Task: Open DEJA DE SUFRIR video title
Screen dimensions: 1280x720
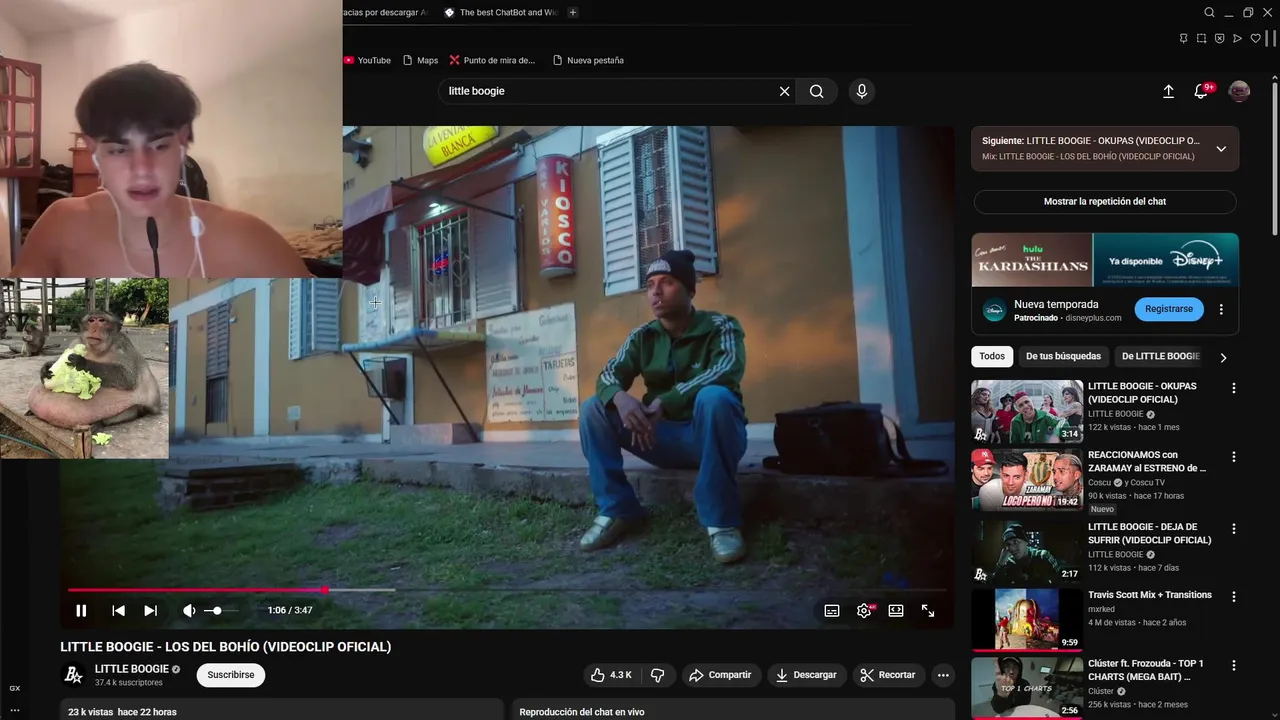Action: click(x=1150, y=533)
